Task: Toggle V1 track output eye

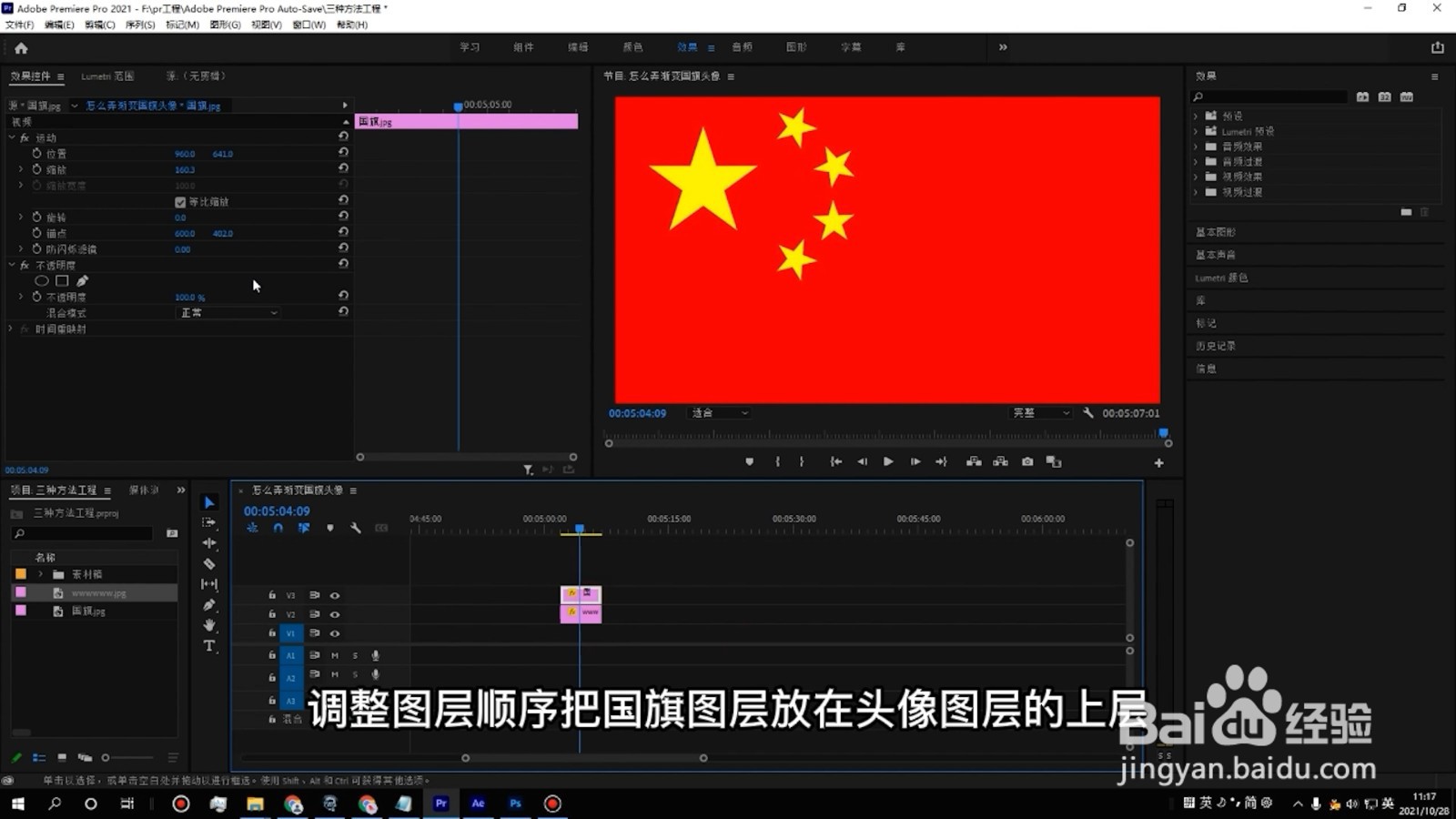Action: [x=335, y=633]
